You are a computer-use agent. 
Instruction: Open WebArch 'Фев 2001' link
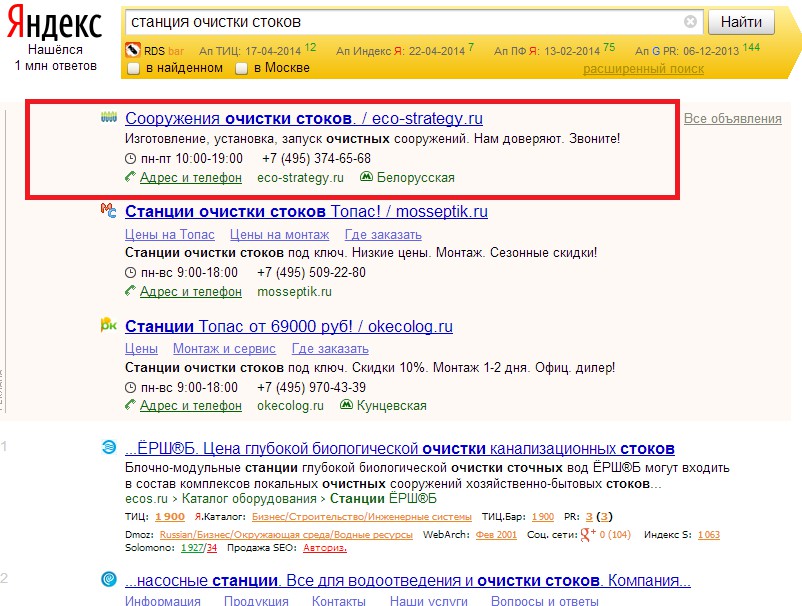(x=496, y=534)
